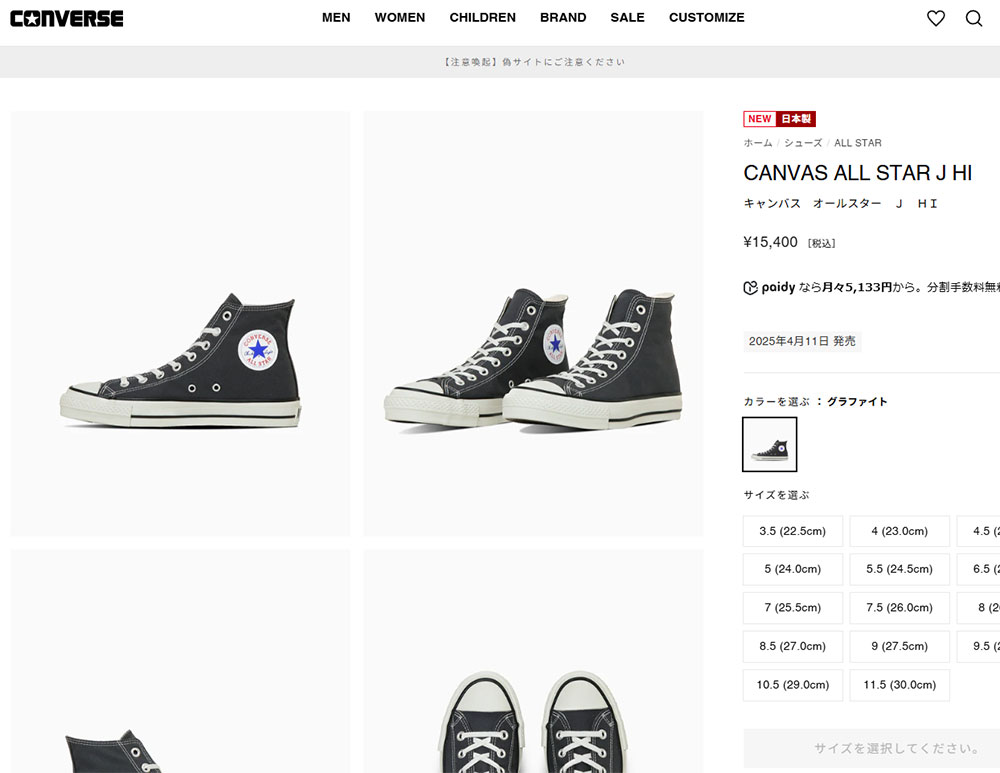Click the ALL STAR breadcrumb link

coord(857,143)
